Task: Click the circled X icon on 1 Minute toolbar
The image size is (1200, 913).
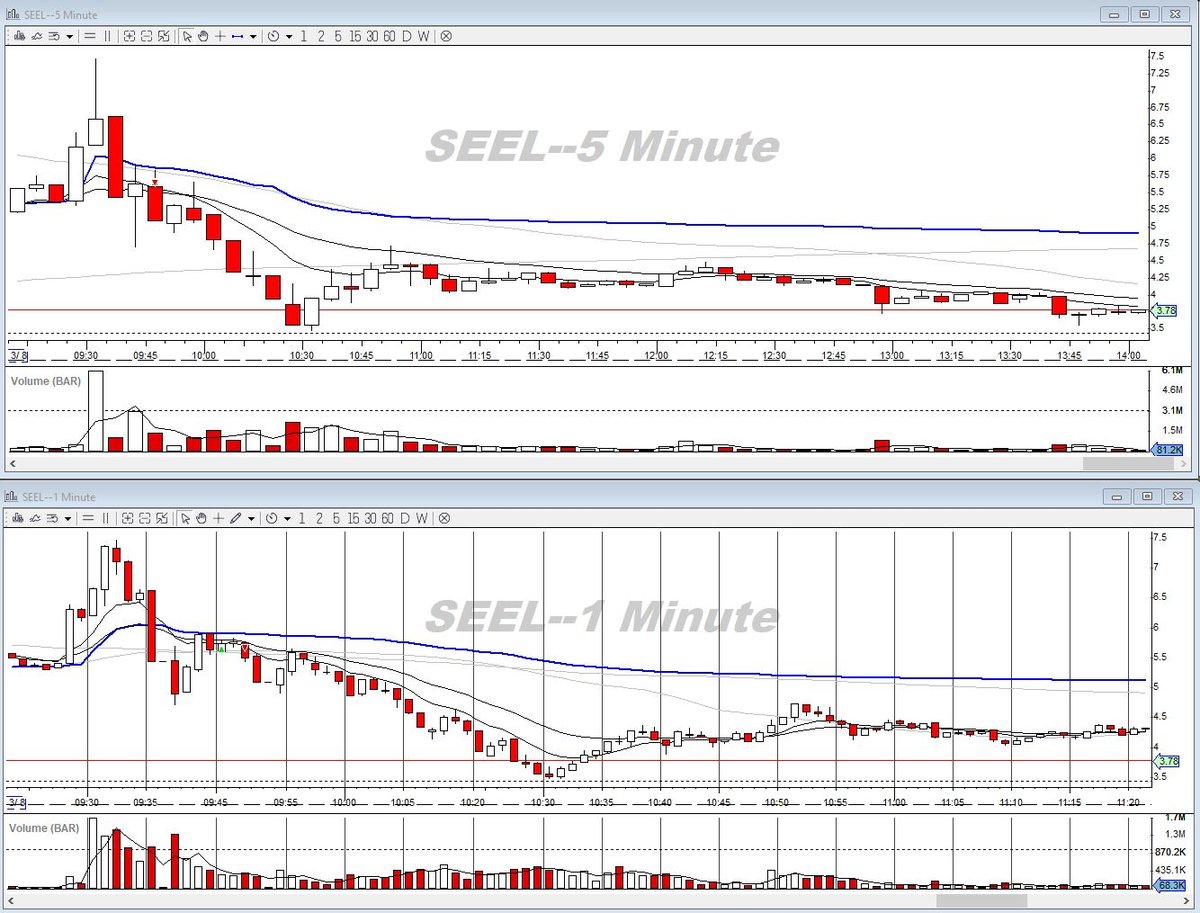Action: click(x=444, y=519)
